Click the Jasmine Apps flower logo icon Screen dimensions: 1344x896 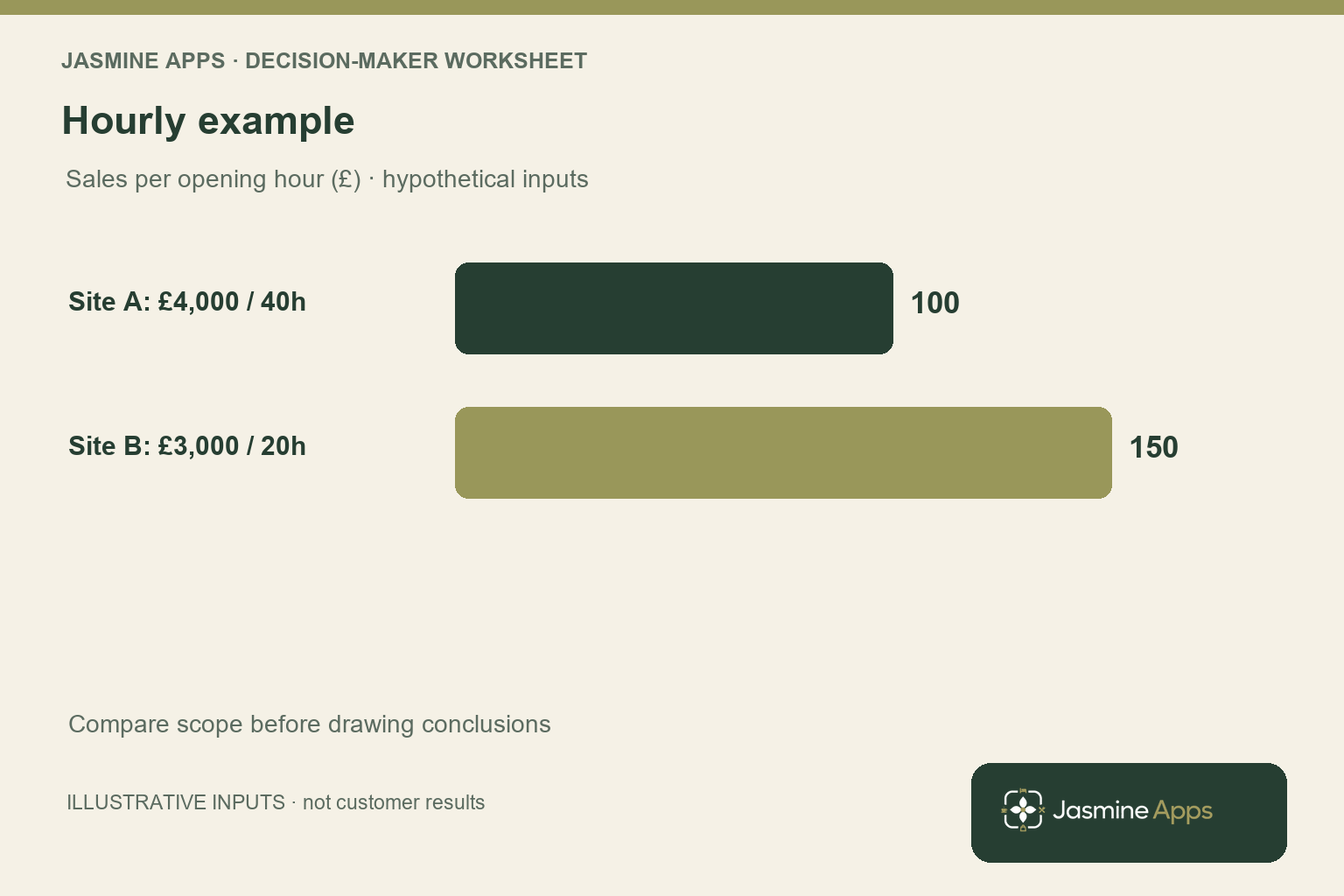(1023, 809)
